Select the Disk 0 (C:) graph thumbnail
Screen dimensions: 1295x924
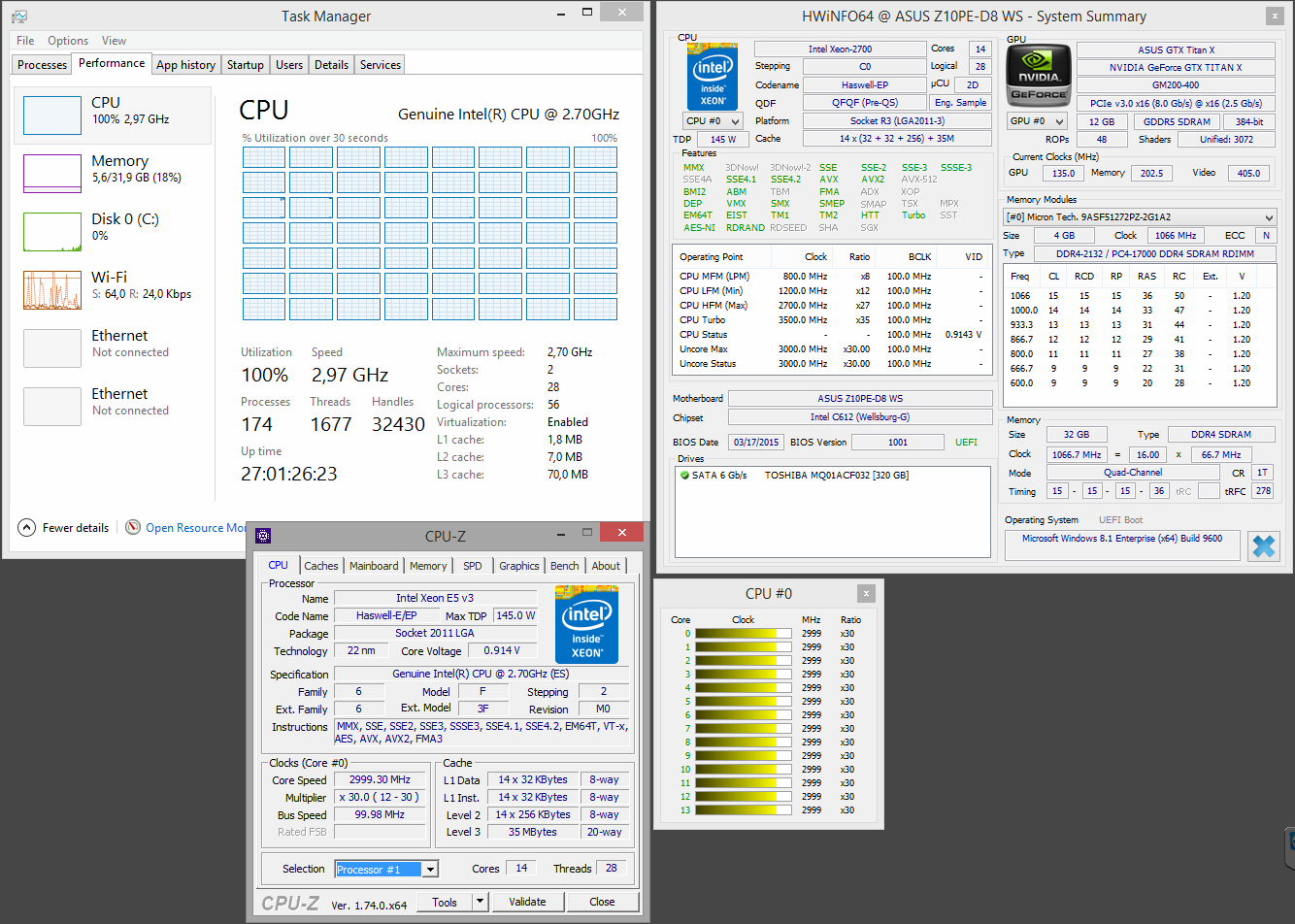(x=52, y=232)
